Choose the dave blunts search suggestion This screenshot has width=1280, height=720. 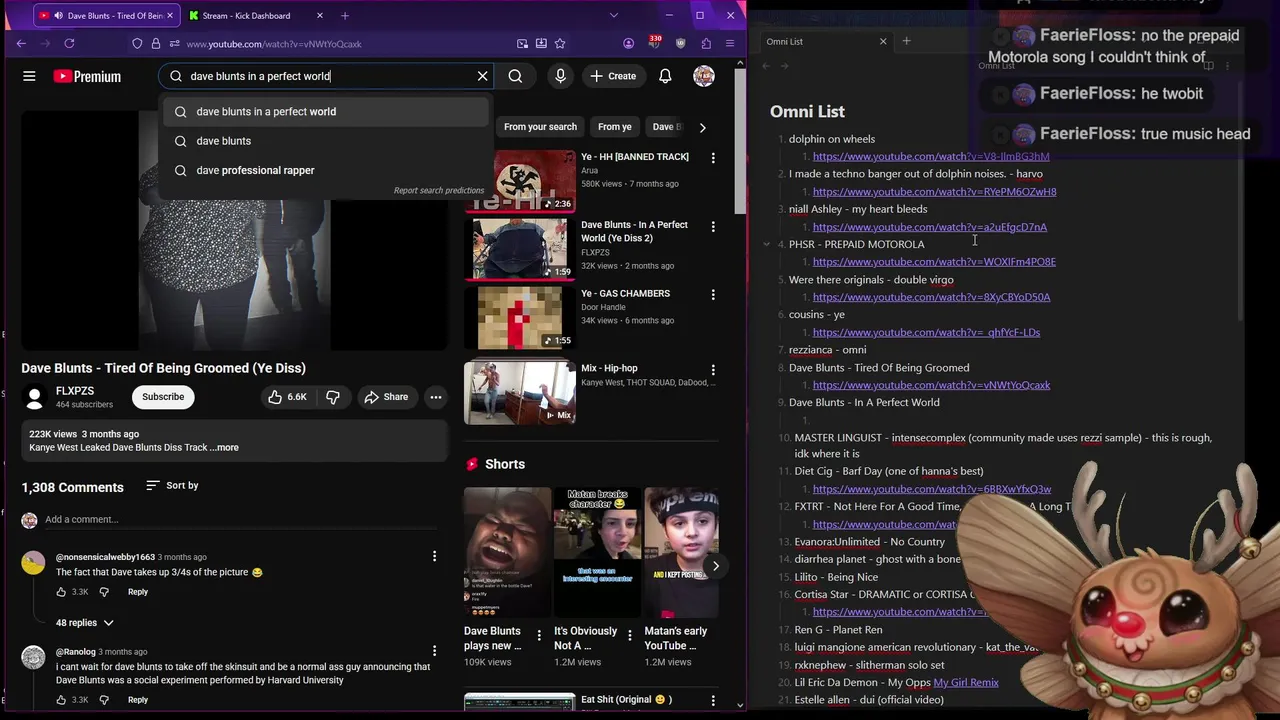coord(326,141)
